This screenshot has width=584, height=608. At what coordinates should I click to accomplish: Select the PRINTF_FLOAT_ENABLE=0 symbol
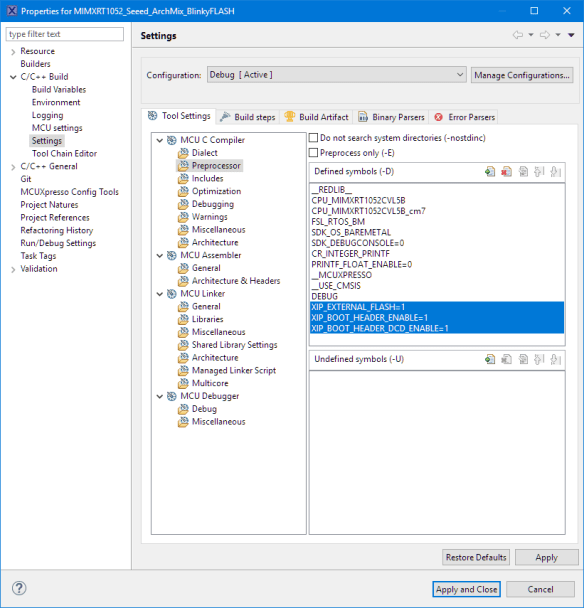pos(361,264)
